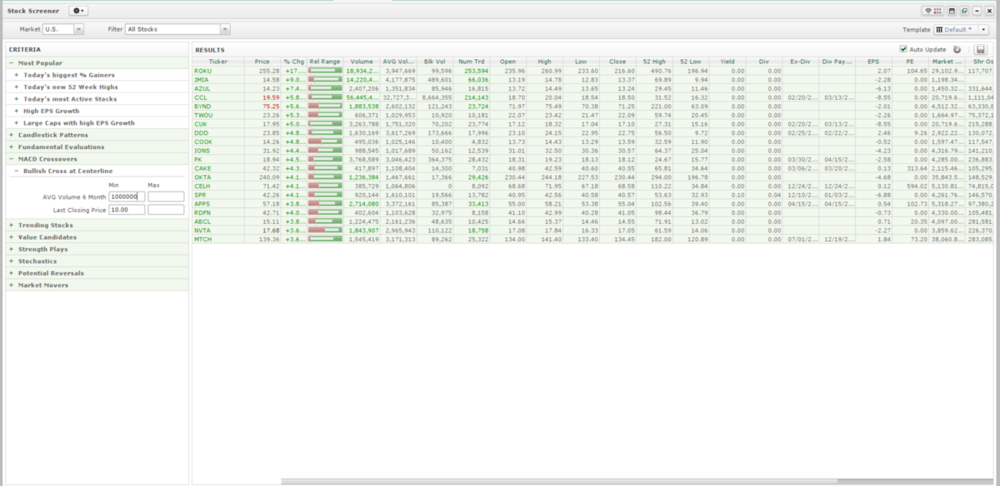Select the CCL ticker row
The width and height of the screenshot is (1000, 486).
[593, 98]
